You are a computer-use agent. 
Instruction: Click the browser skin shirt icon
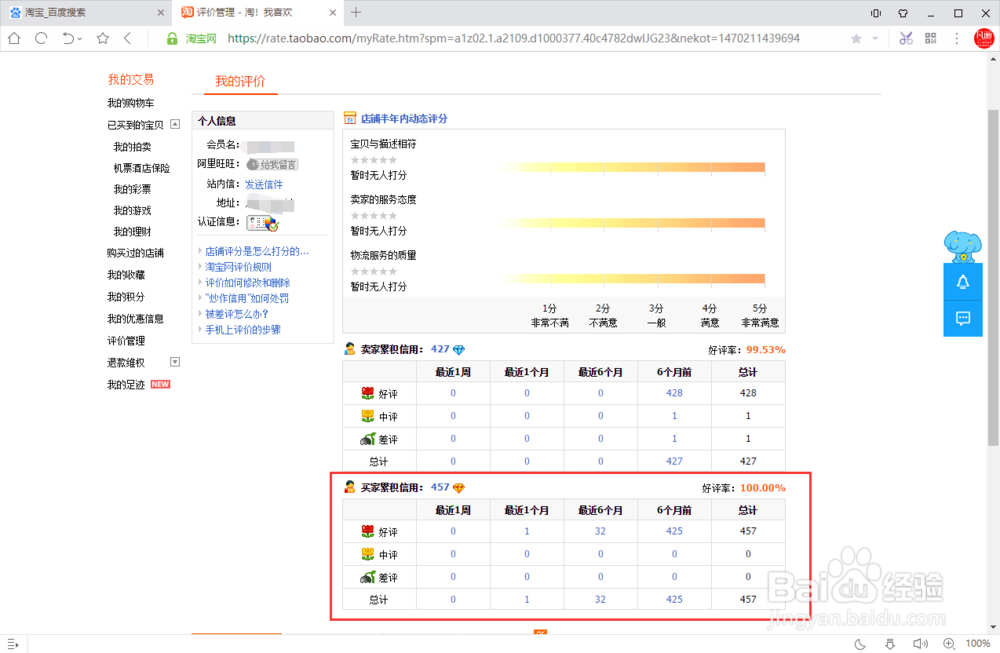pyautogui.click(x=903, y=13)
